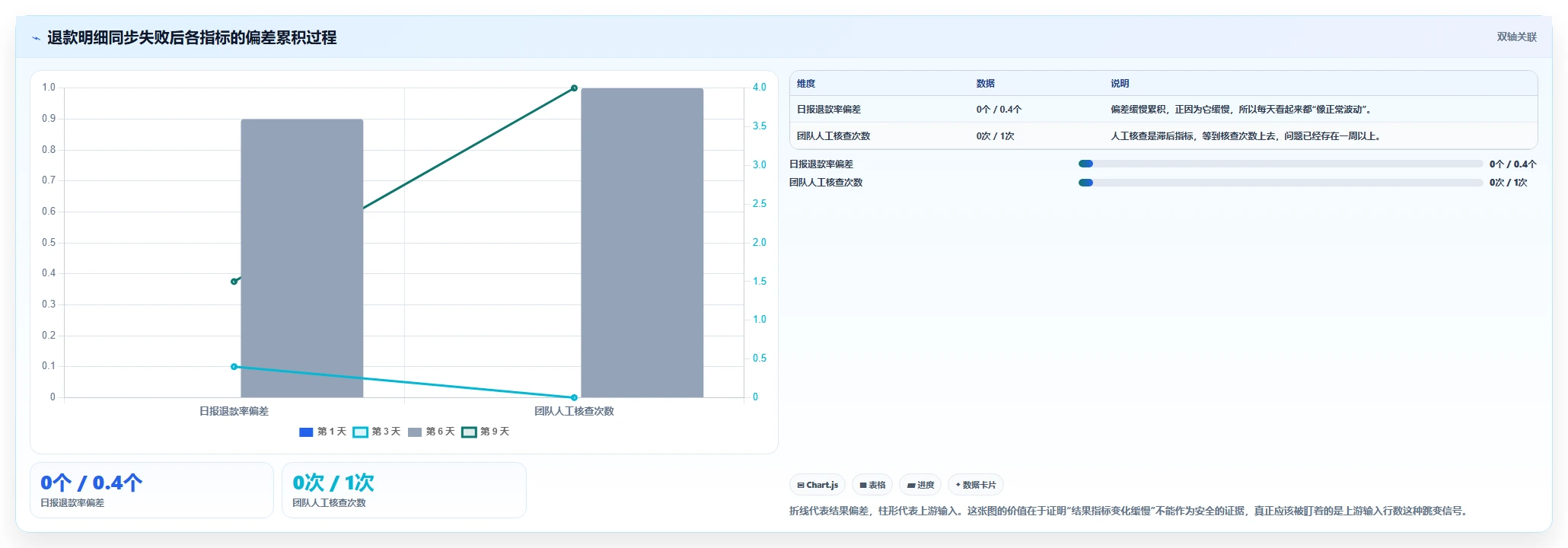Click the 团队人工核查次数 progress bar
The width and height of the screenshot is (1568, 548).
tap(1280, 183)
